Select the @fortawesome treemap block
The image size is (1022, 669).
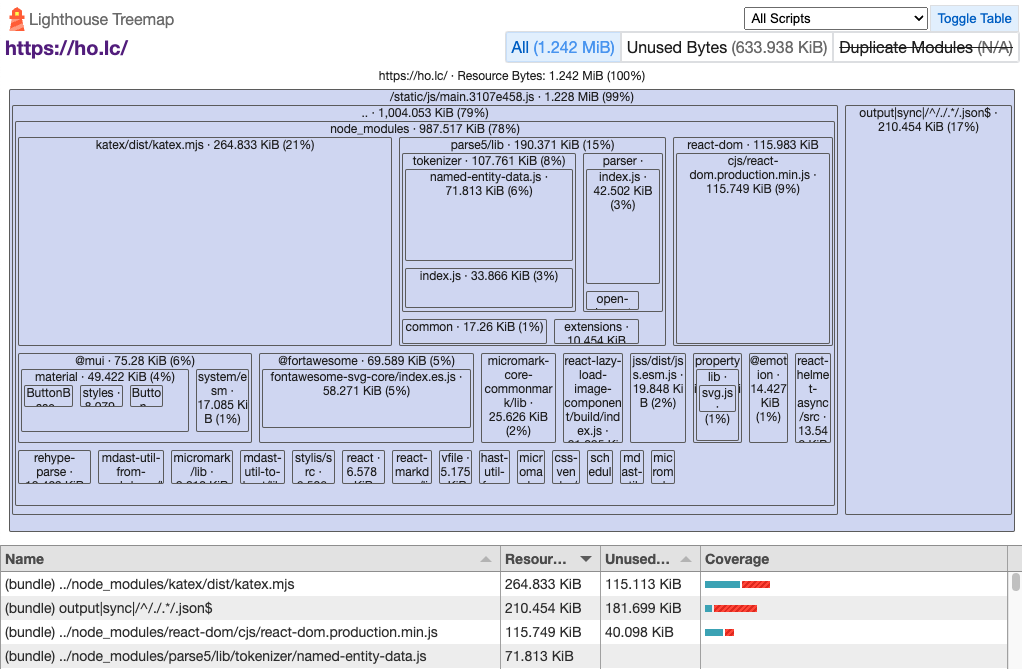[366, 360]
